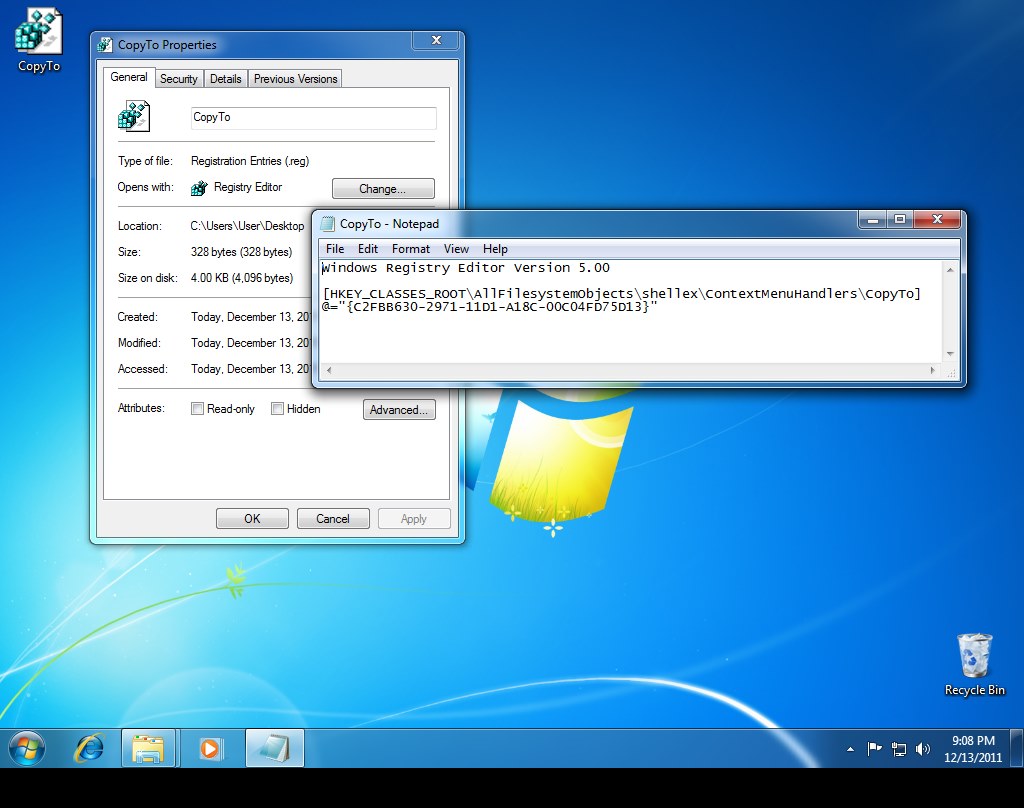The width and height of the screenshot is (1024, 808).
Task: Click the 'Windows Registry Editor Version 5.00' line
Action: tap(466, 268)
